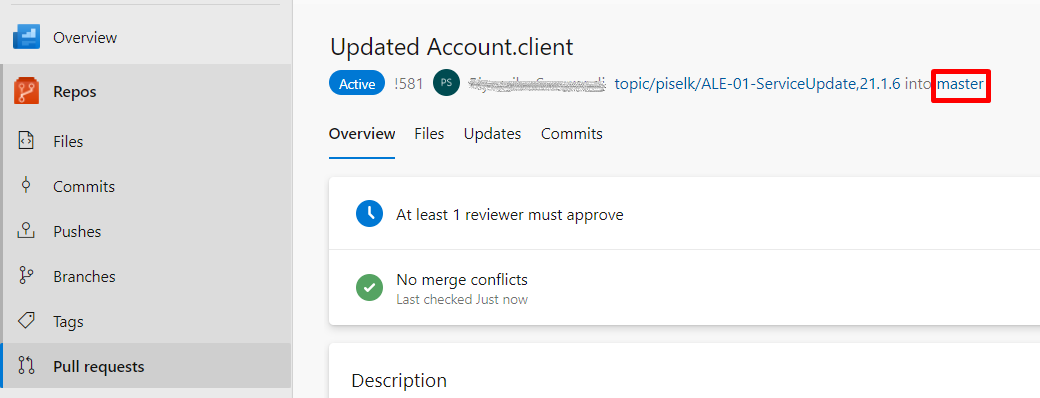Screen dimensions: 1040x398
Task: Click the Branches icon
Action: [26, 276]
